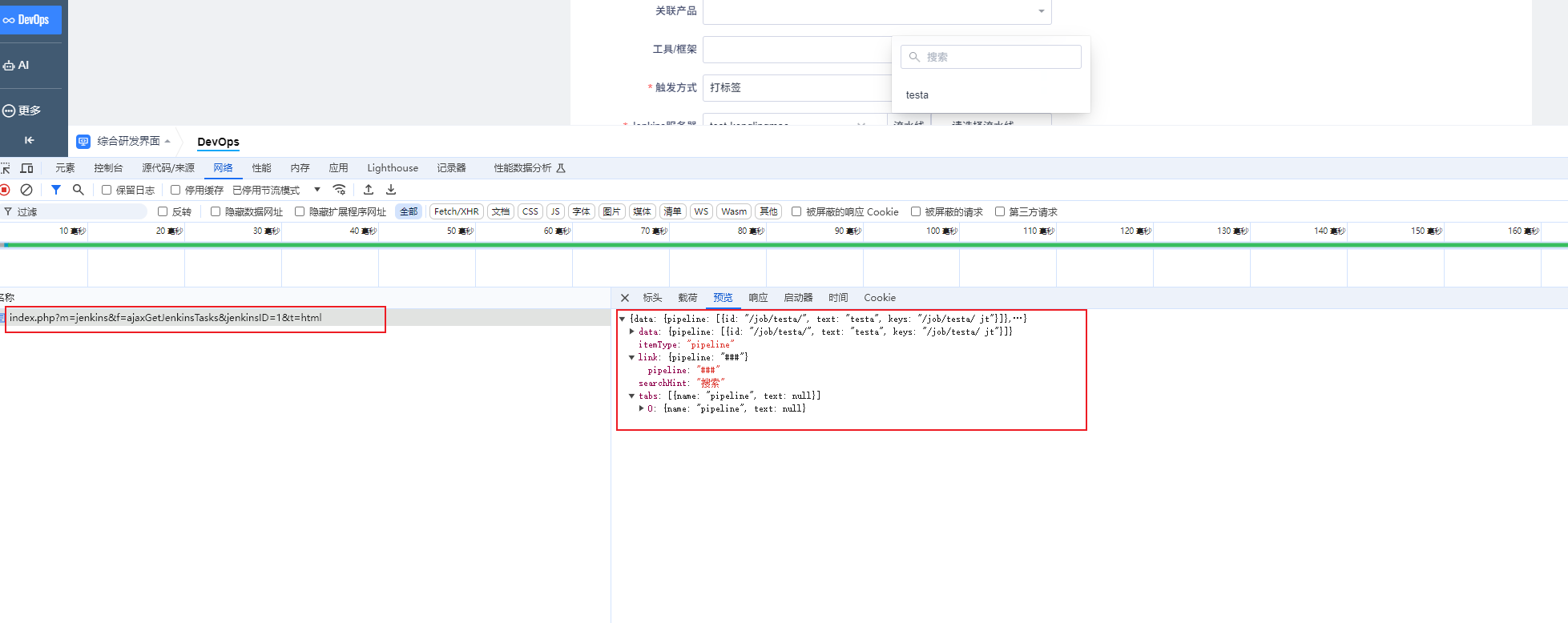Image resolution: width=1568 pixels, height=623 pixels.
Task: Open the 内存 DevTools tab
Action: tap(300, 168)
